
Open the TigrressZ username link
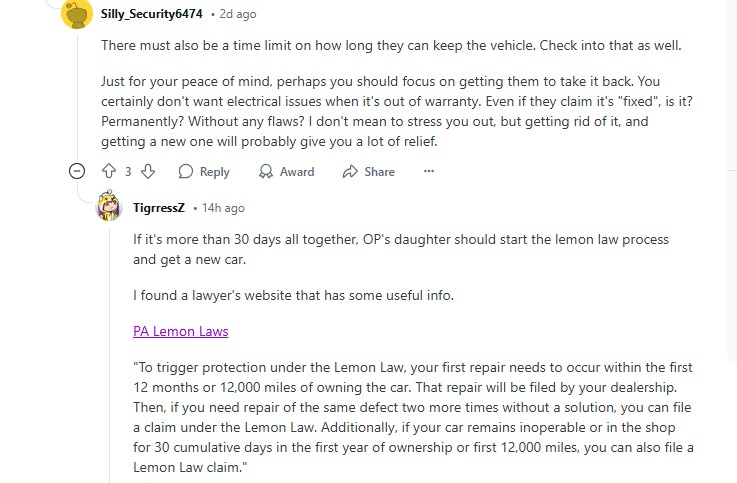click(160, 208)
